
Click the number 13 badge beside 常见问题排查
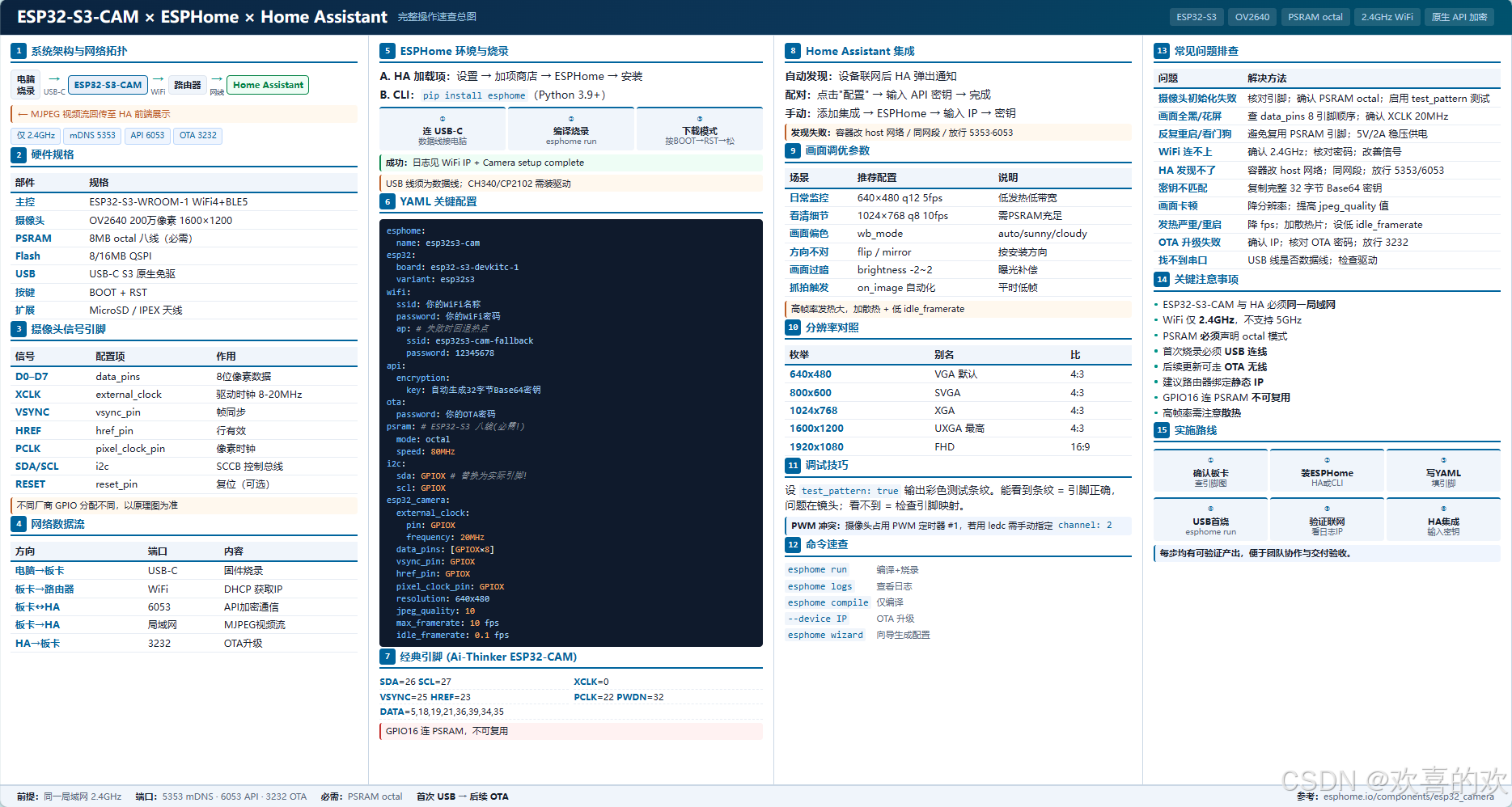pyautogui.click(x=1162, y=51)
